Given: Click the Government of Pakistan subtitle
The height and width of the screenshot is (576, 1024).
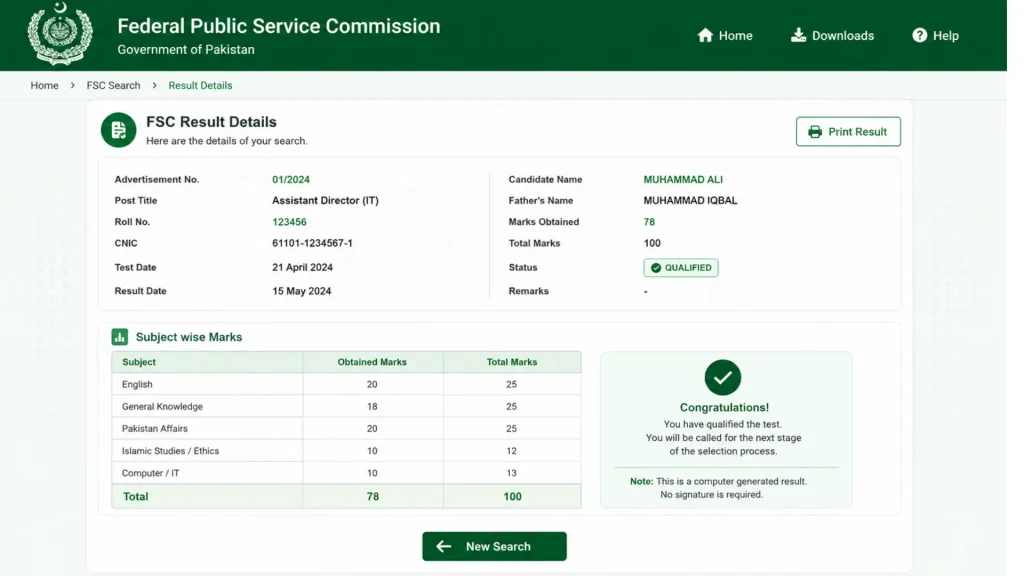Looking at the screenshot, I should pyautogui.click(x=186, y=50).
